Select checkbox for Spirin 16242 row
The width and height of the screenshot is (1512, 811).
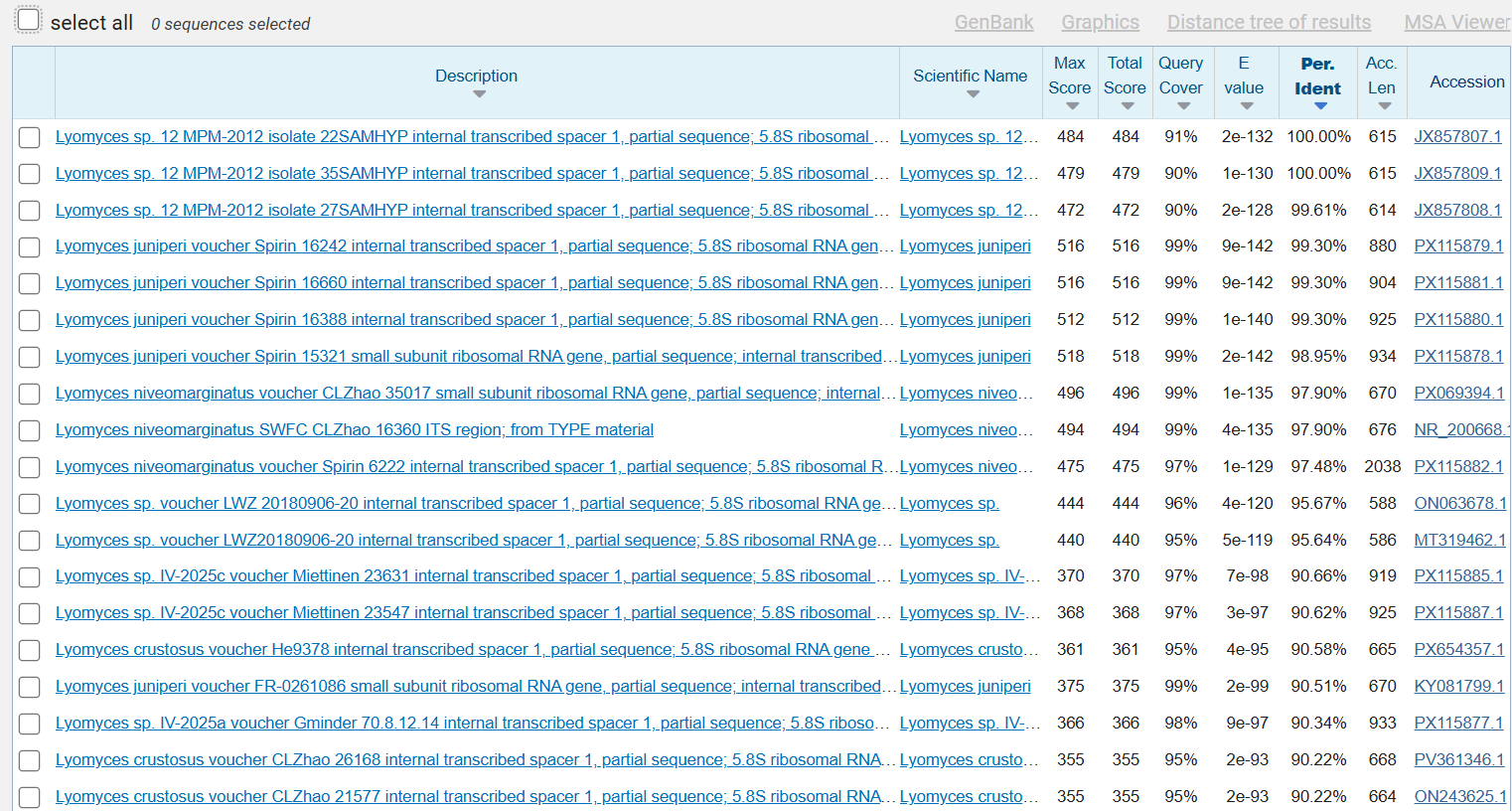pyautogui.click(x=30, y=246)
